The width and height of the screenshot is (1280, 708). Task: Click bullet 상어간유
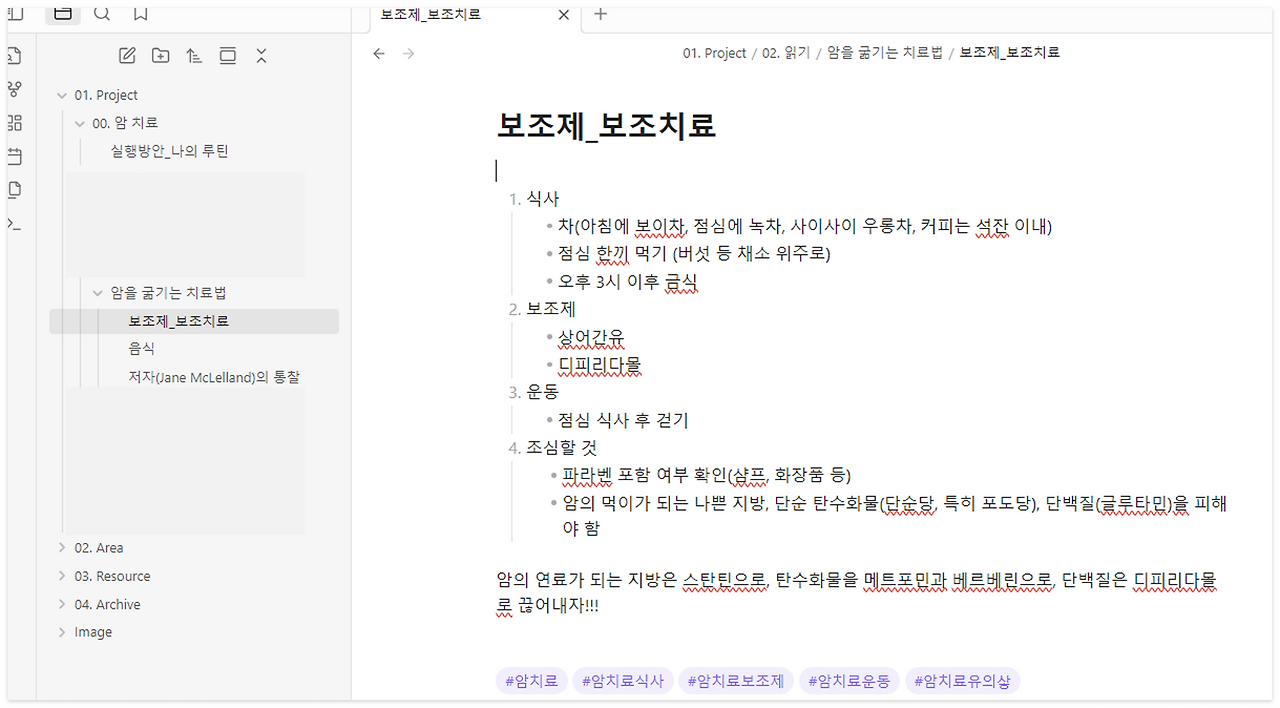pyautogui.click(x=591, y=337)
